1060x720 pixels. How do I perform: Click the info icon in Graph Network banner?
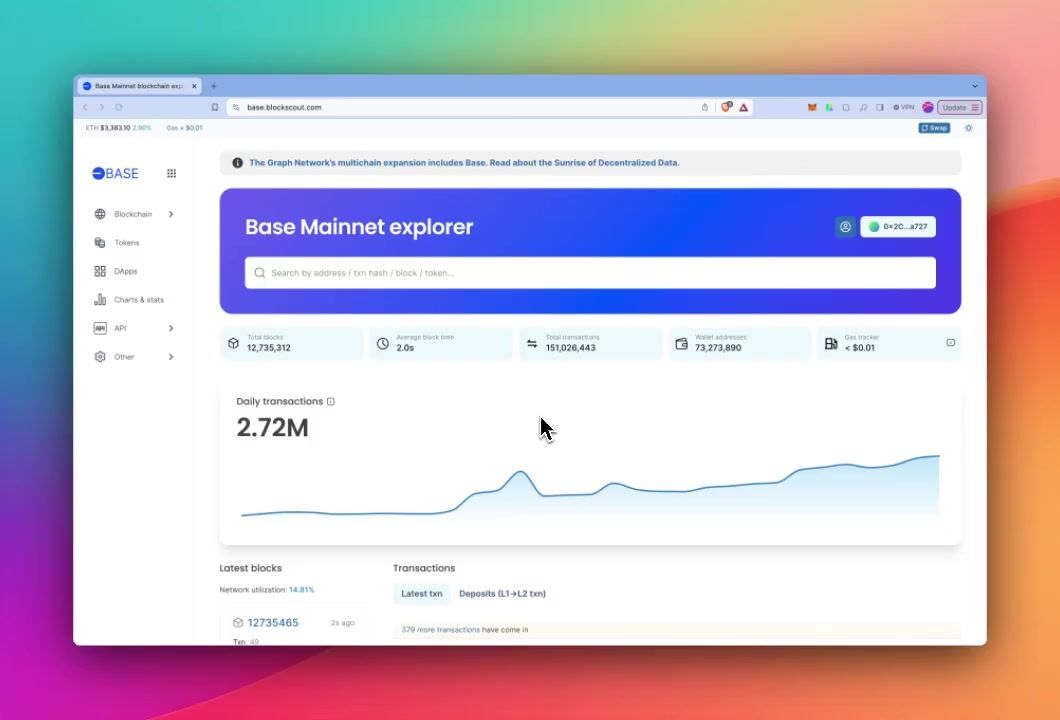pyautogui.click(x=237, y=163)
